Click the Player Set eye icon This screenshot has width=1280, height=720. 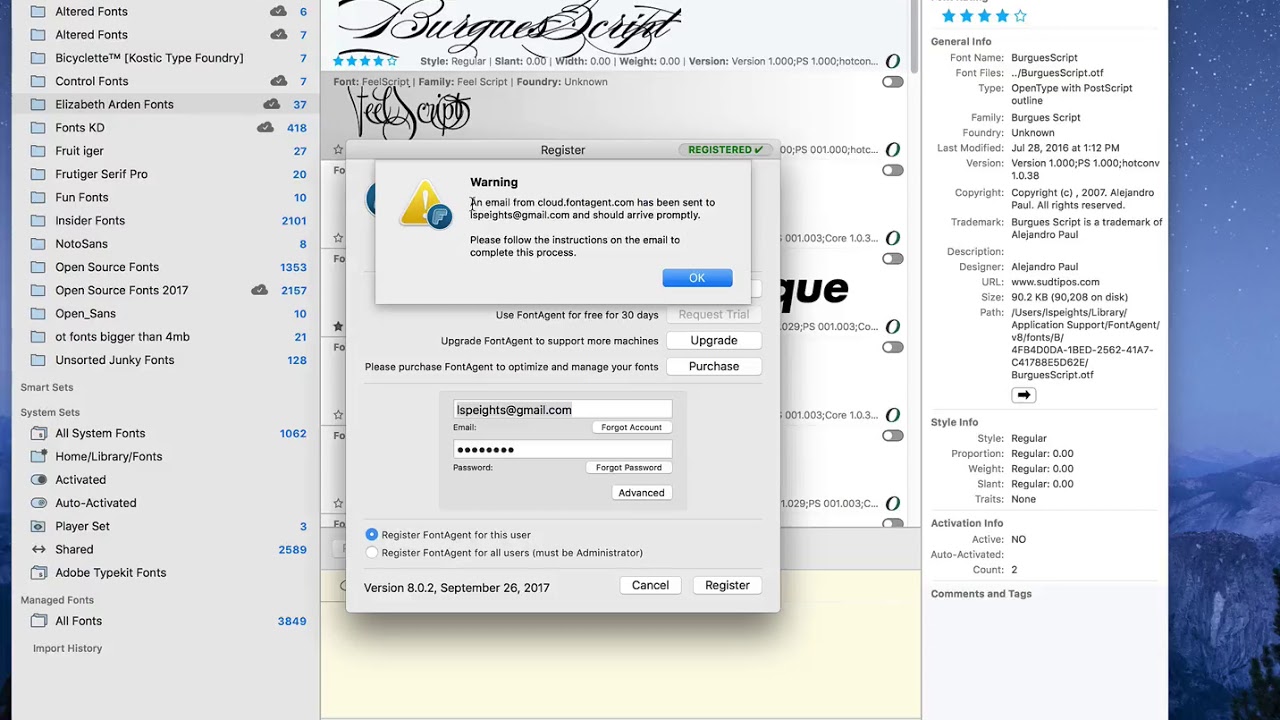(x=38, y=526)
